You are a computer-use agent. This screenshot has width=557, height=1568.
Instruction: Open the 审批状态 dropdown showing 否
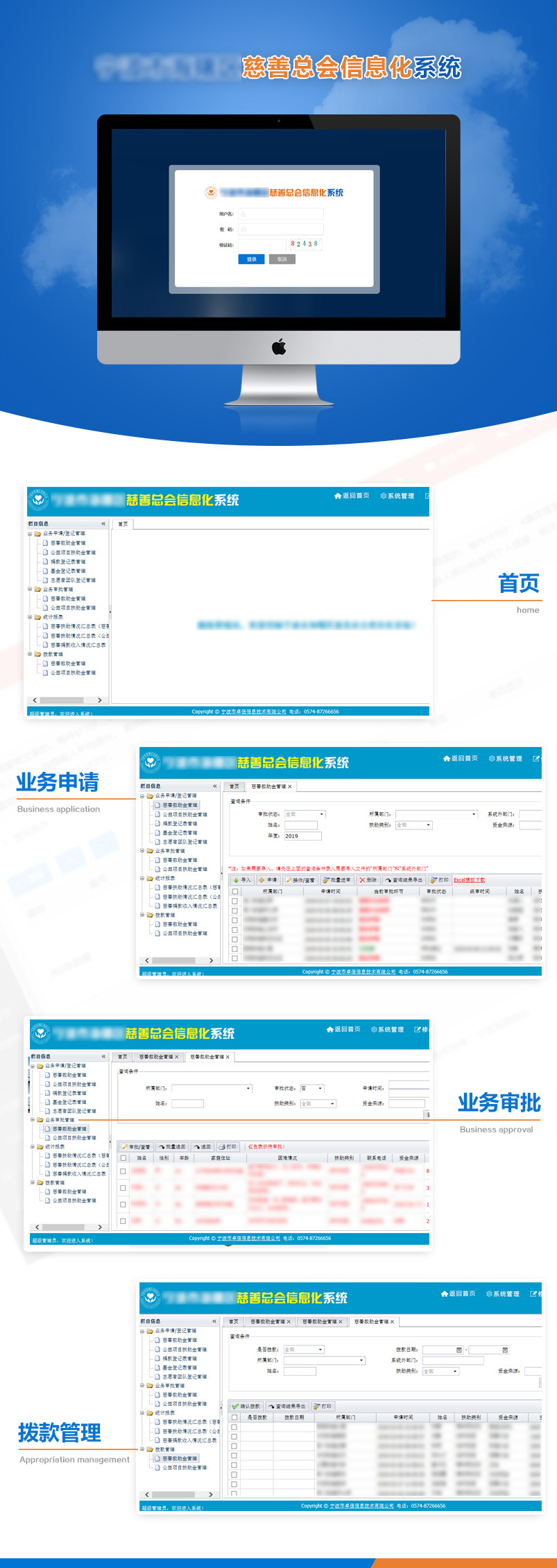(311, 1089)
